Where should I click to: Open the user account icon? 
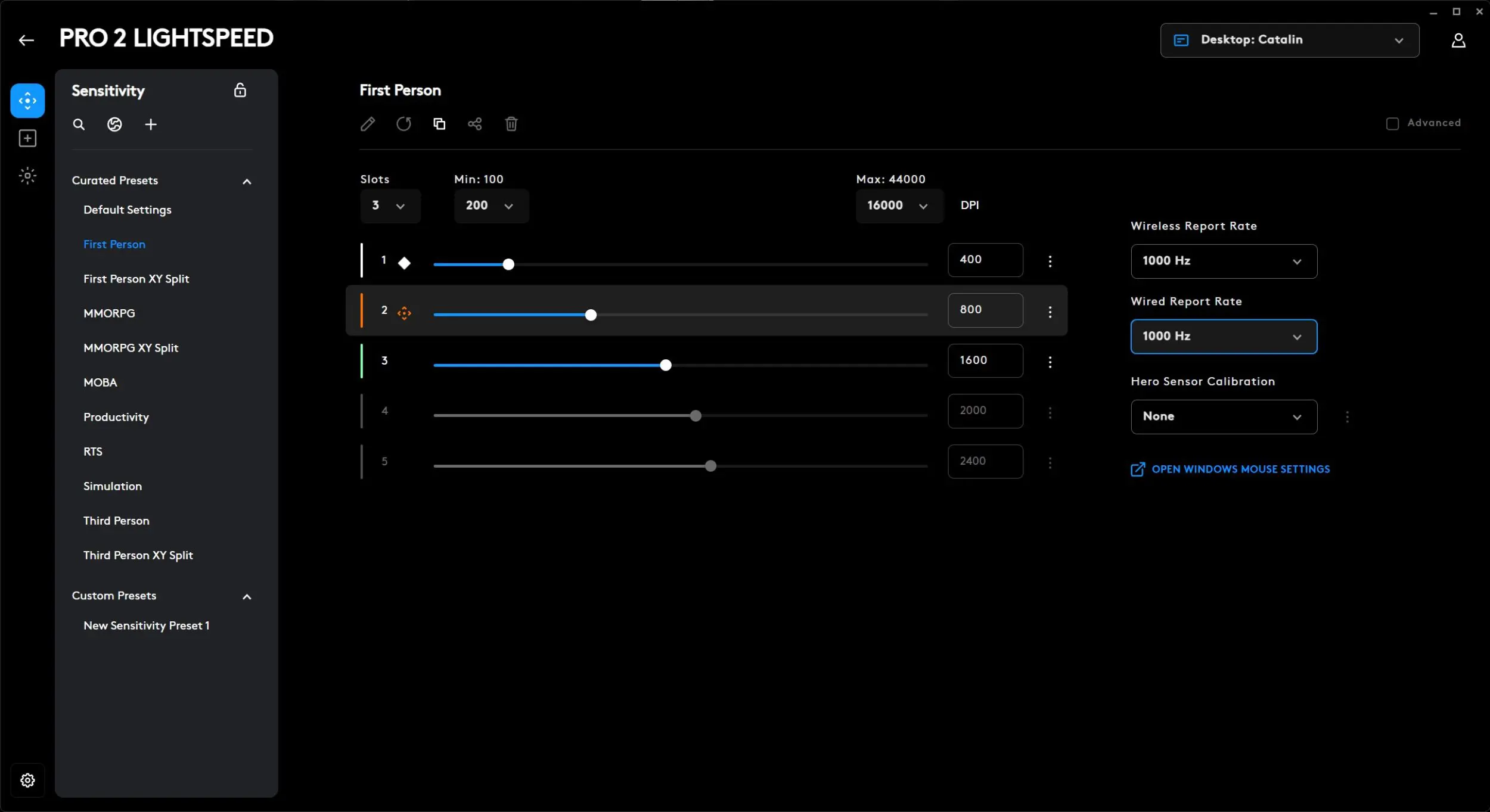[x=1458, y=40]
